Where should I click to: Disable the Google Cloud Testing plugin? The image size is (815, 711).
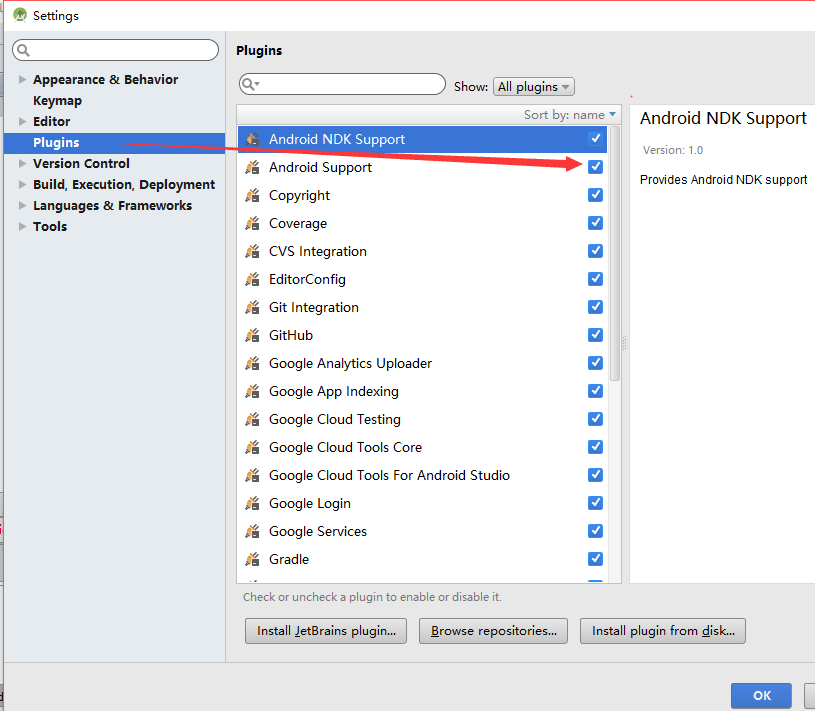tap(595, 419)
